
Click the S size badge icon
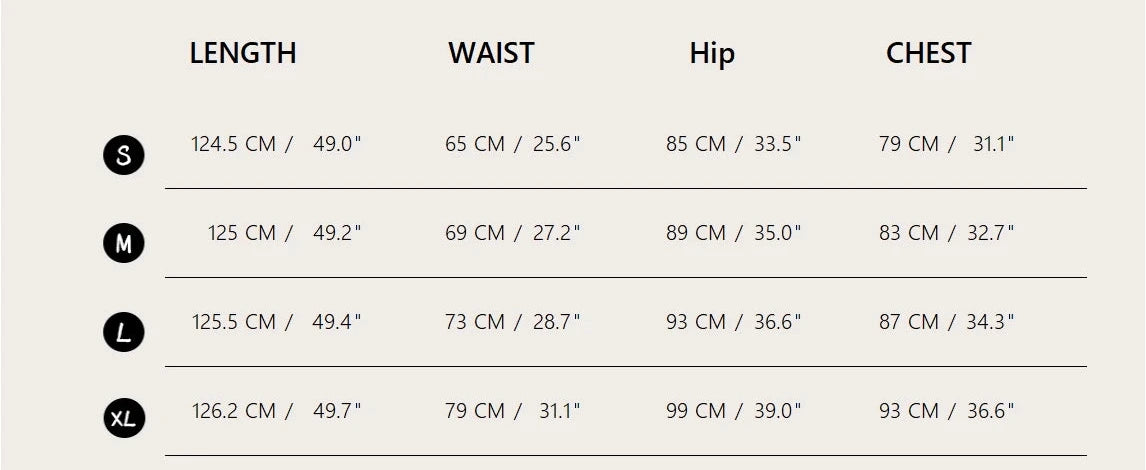(x=124, y=155)
